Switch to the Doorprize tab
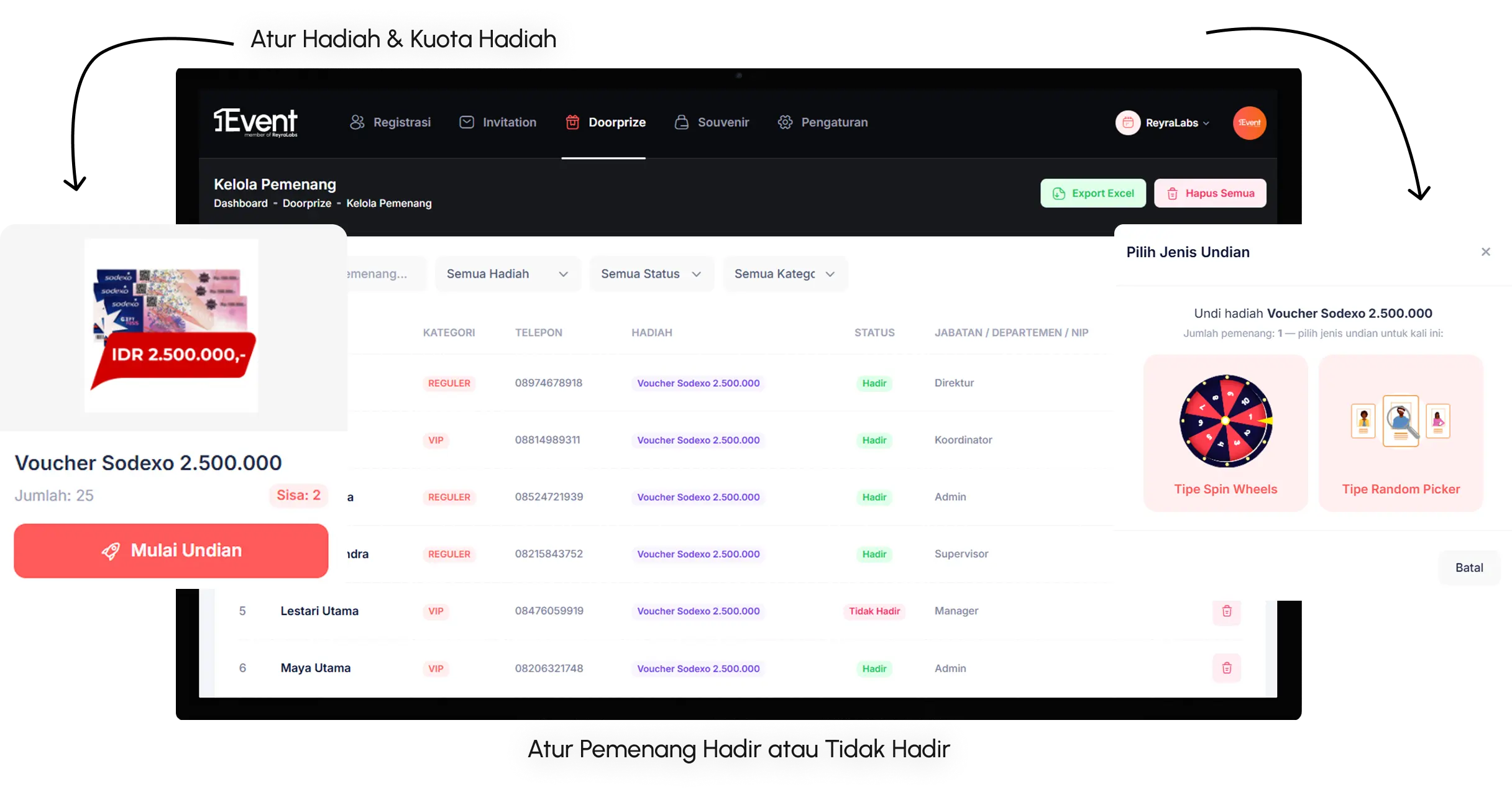The height and width of the screenshot is (797, 1512). (605, 122)
